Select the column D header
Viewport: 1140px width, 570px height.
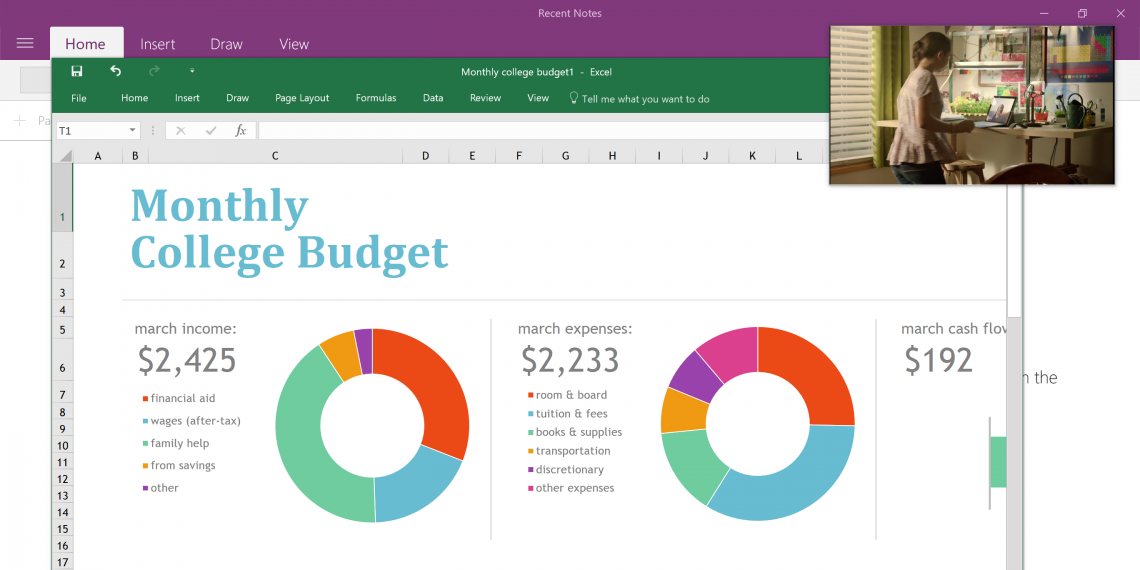pos(425,156)
